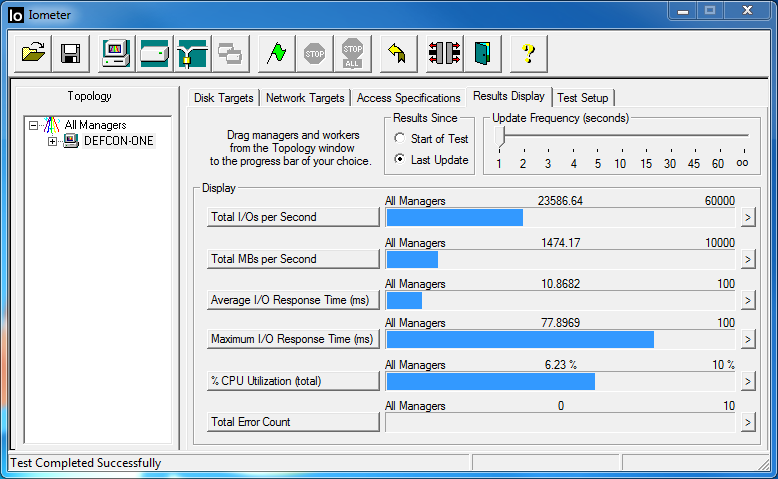Open arrow menu beside CPU Utilization row
The height and width of the screenshot is (479, 778).
click(x=746, y=381)
